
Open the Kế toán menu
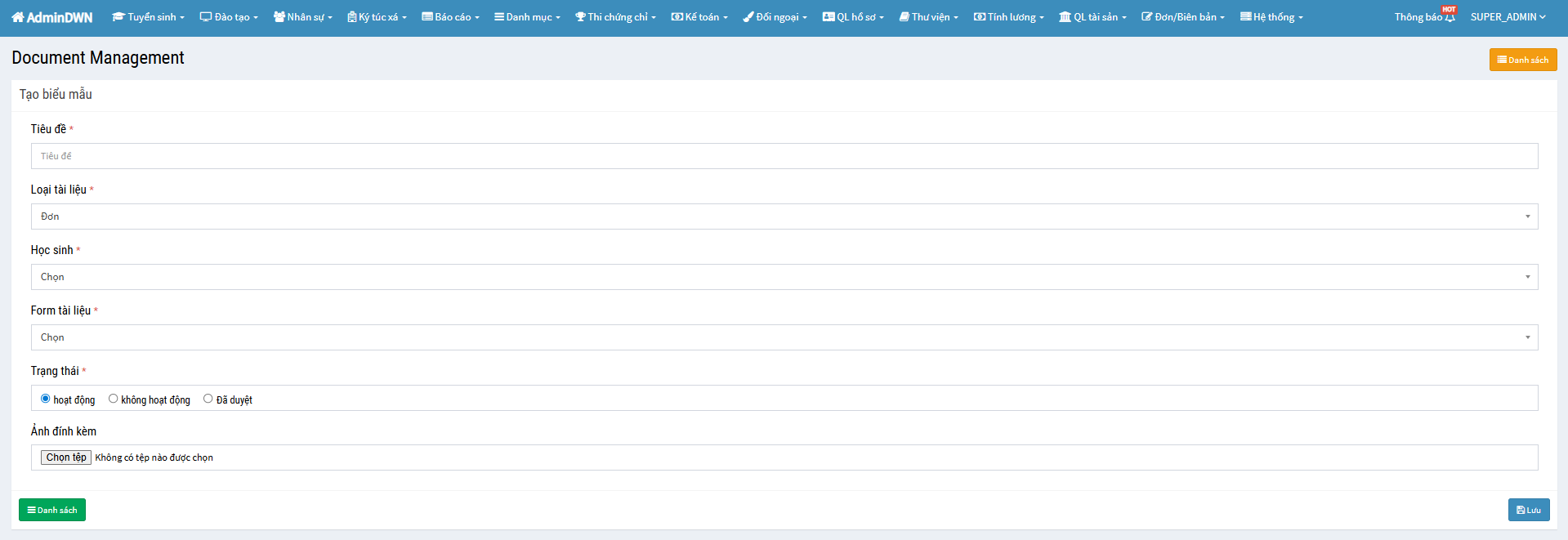tap(699, 17)
